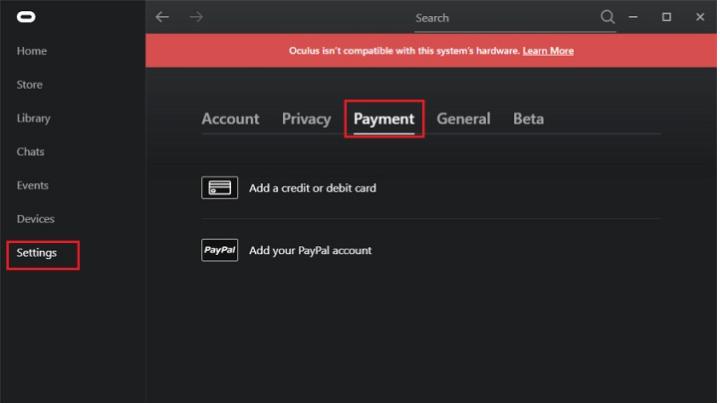
Task: Go to Store in the sidebar
Action: click(30, 85)
